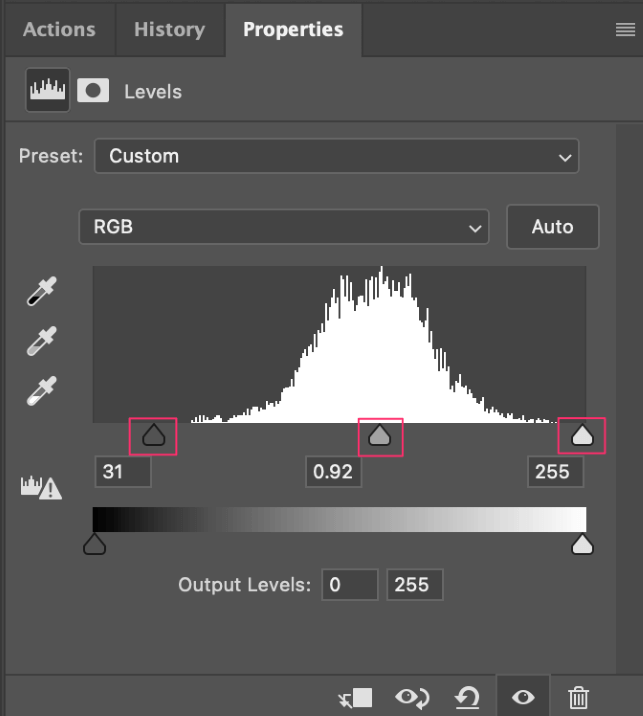The height and width of the screenshot is (716, 643).
Task: Click the shadow input field showing 31
Action: (x=122, y=471)
